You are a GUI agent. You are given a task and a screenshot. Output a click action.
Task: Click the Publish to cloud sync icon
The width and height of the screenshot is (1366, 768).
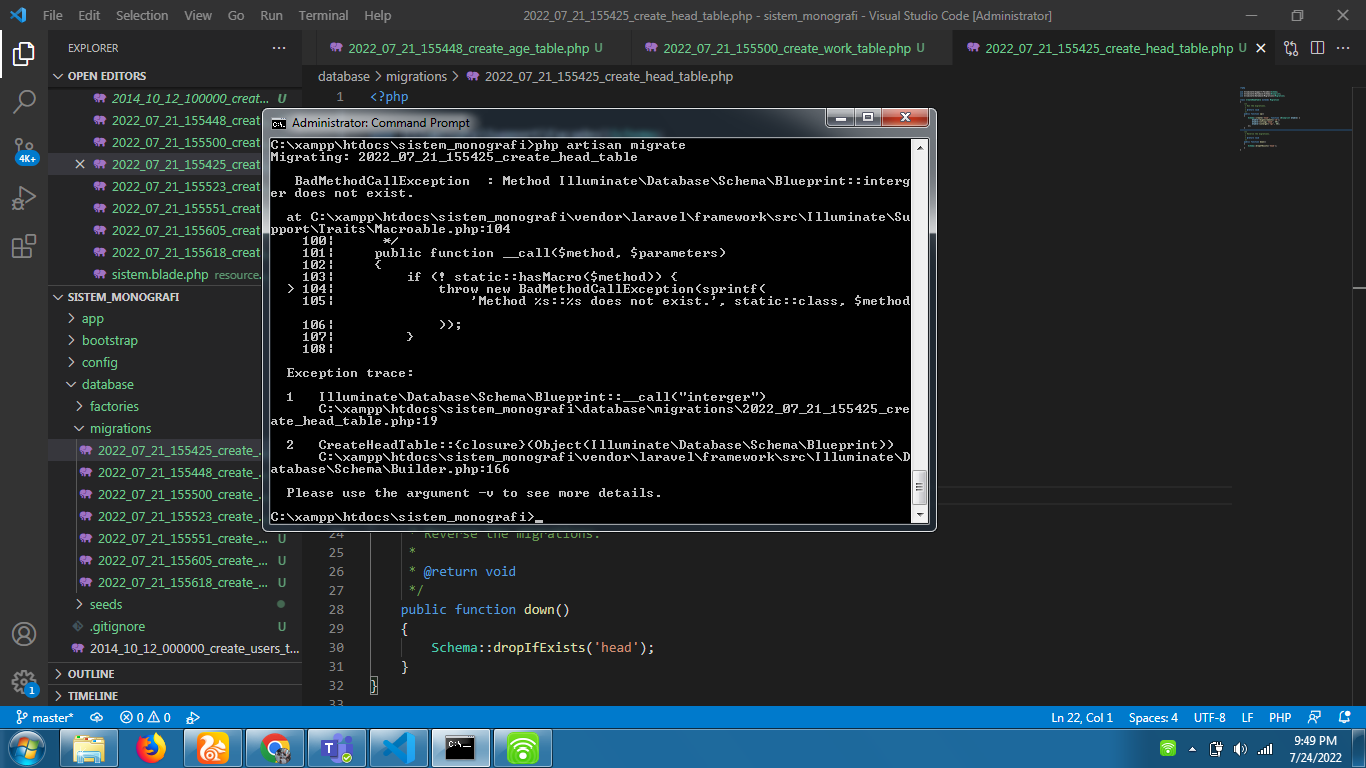coord(97,717)
